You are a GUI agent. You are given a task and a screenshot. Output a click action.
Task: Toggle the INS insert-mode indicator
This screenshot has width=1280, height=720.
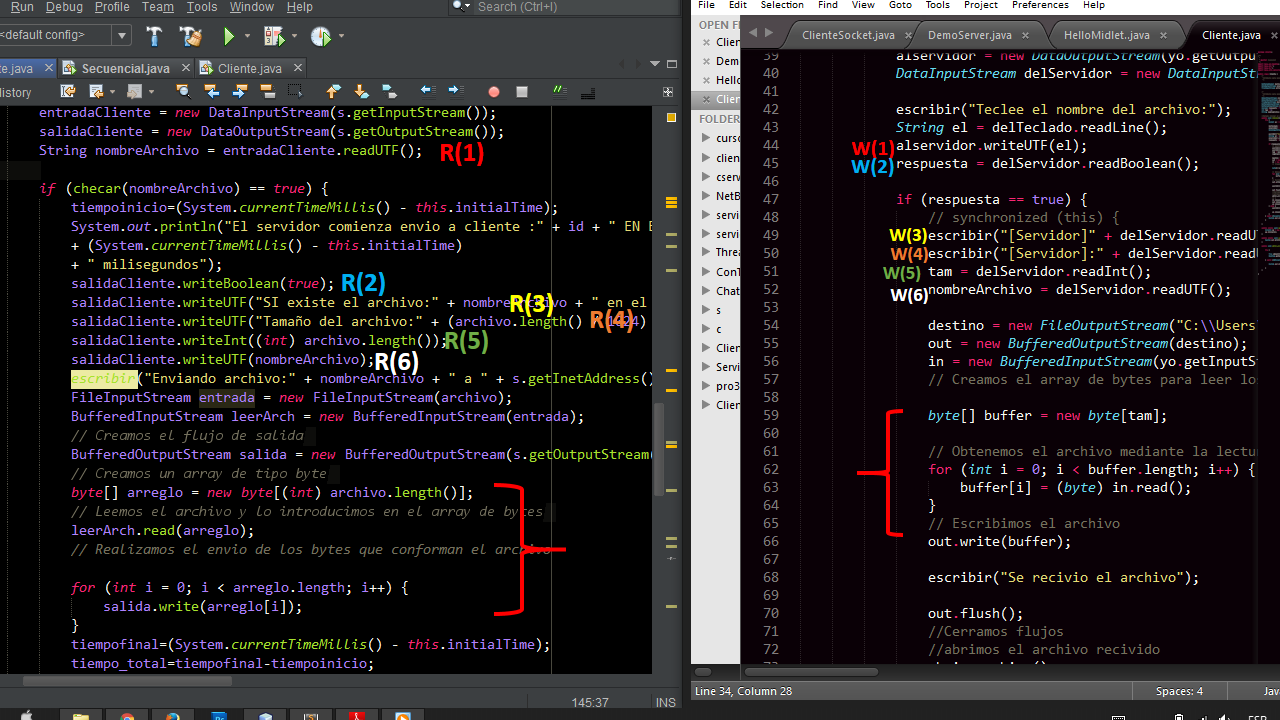[x=665, y=702]
